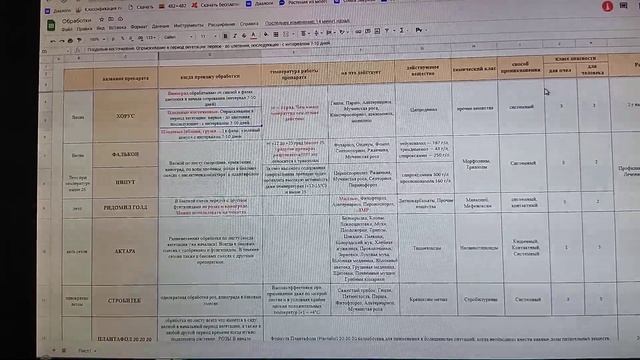This screenshot has width=640, height=360.
Task: Open the Данные menu
Action: tap(160, 26)
